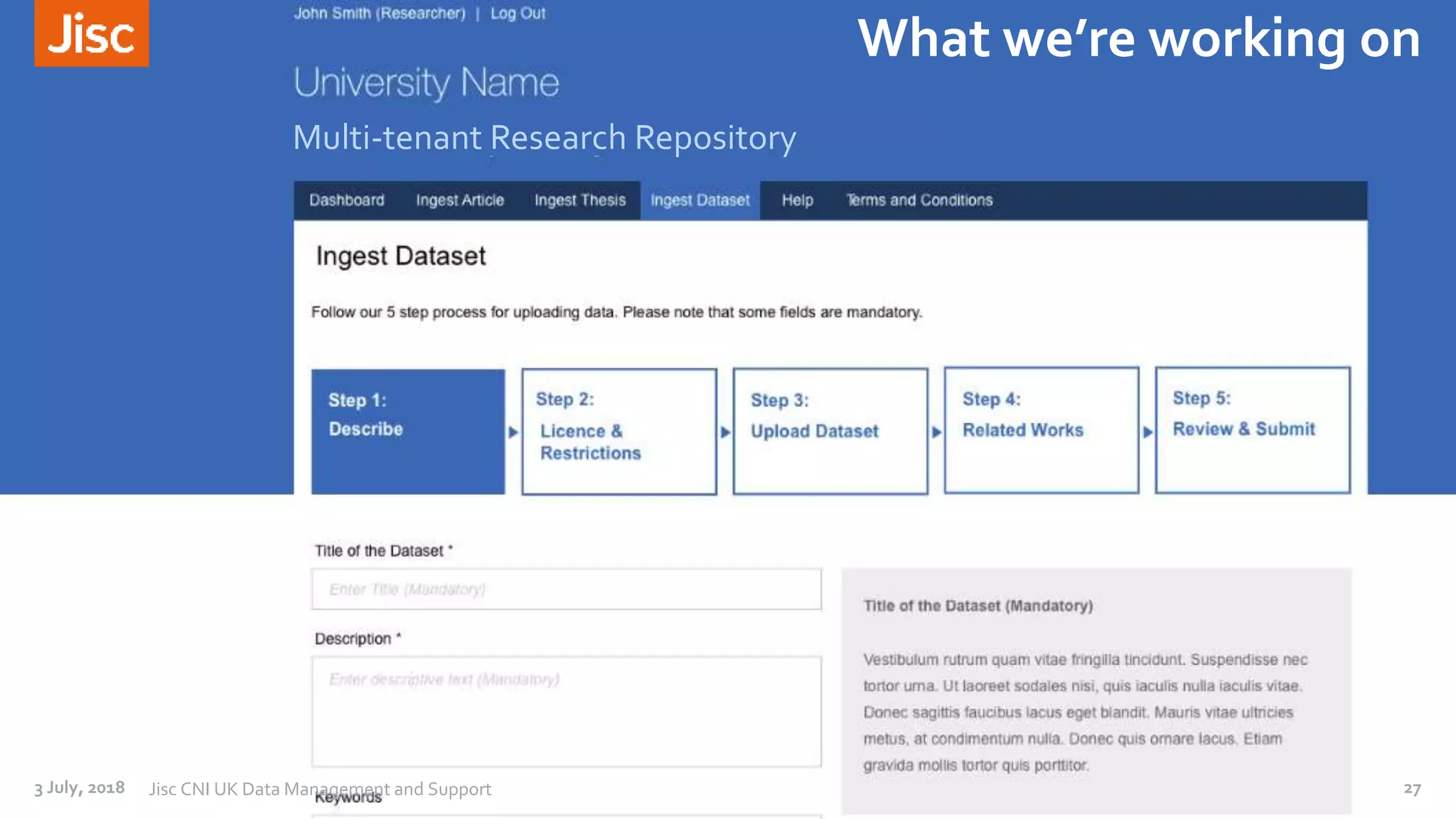Go to Step 2: Licence & Restrictions

coord(619,432)
